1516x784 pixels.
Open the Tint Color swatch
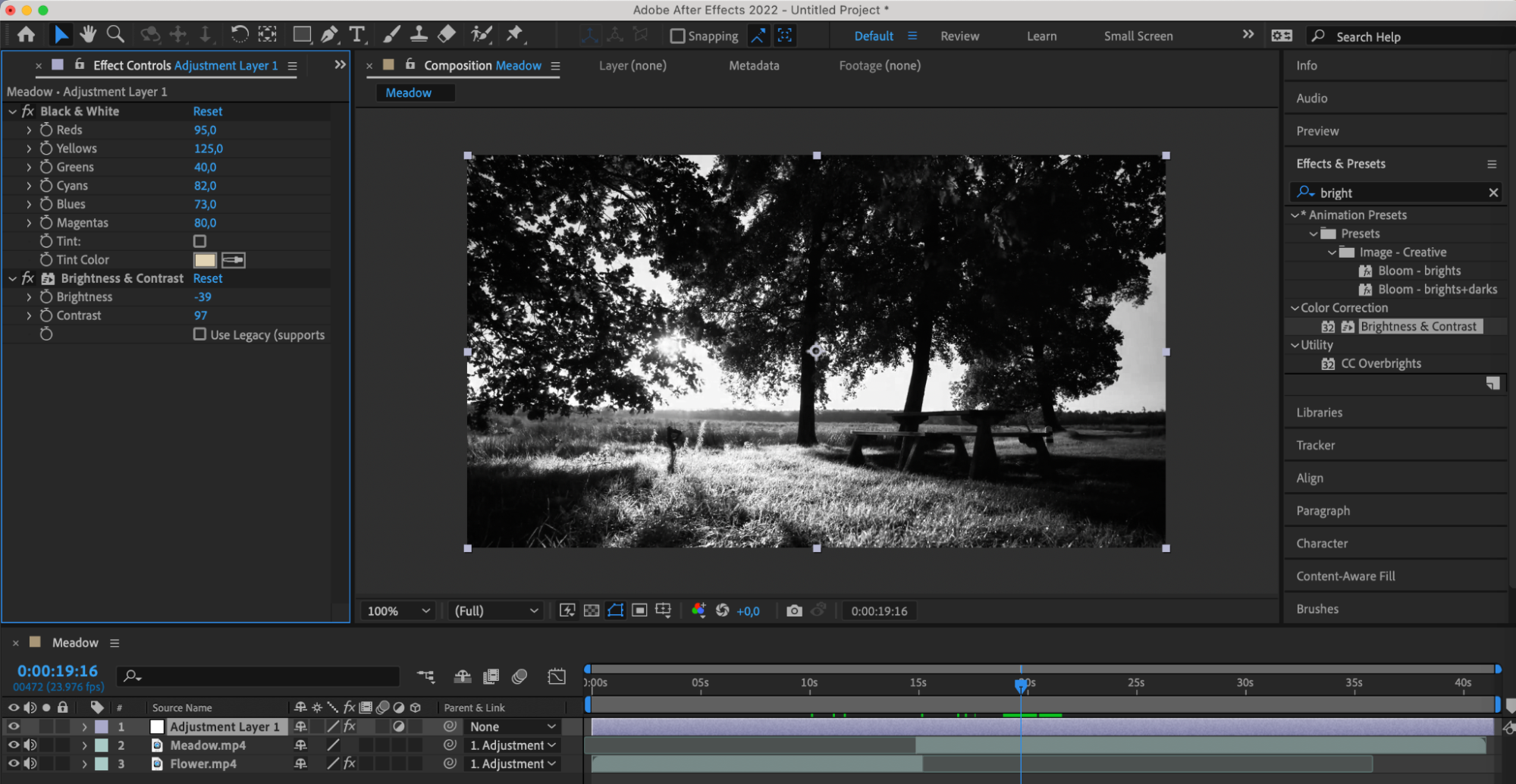click(205, 260)
